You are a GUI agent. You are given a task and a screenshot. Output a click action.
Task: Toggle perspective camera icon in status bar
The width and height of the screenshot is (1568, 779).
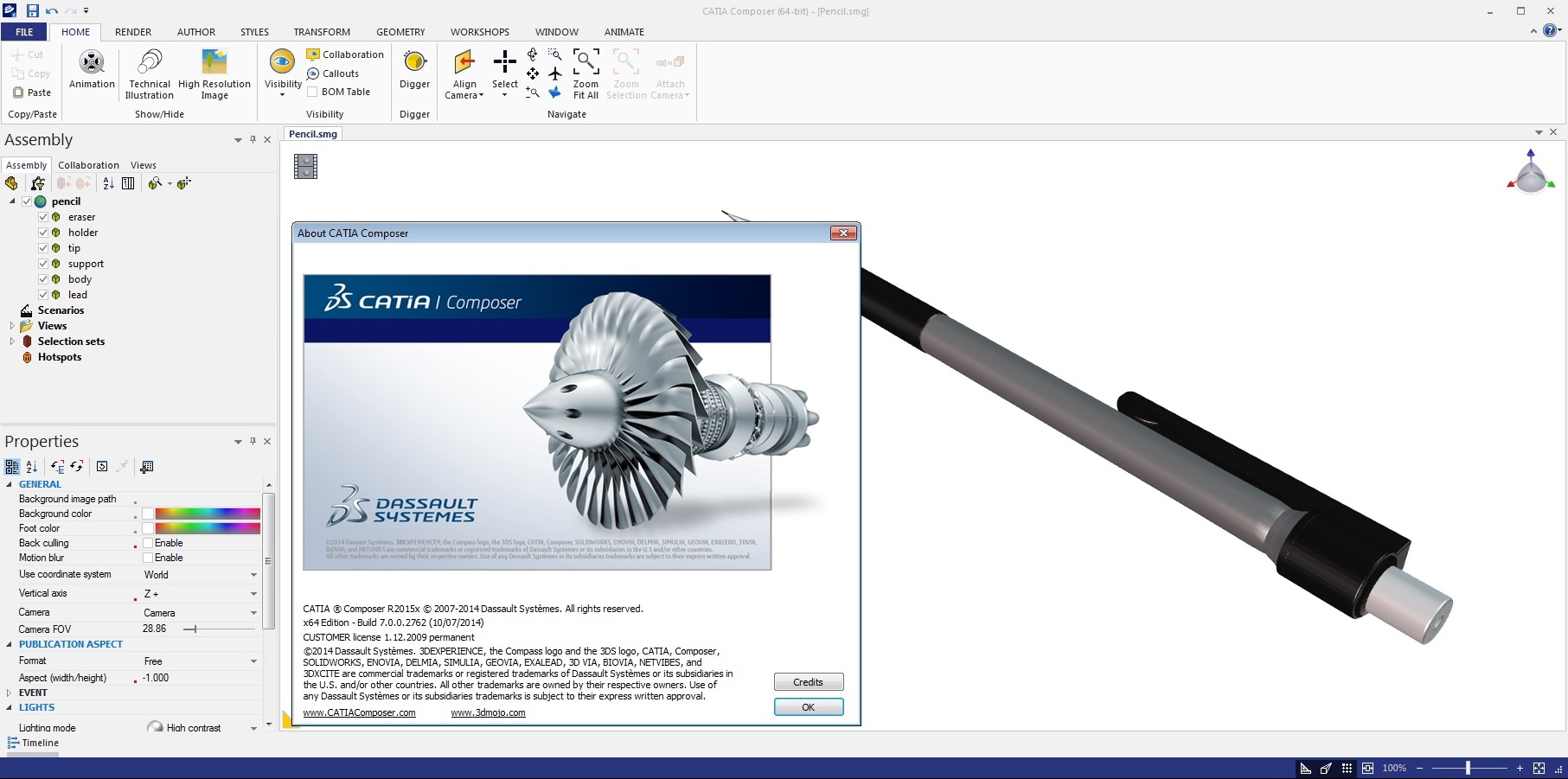1326,768
